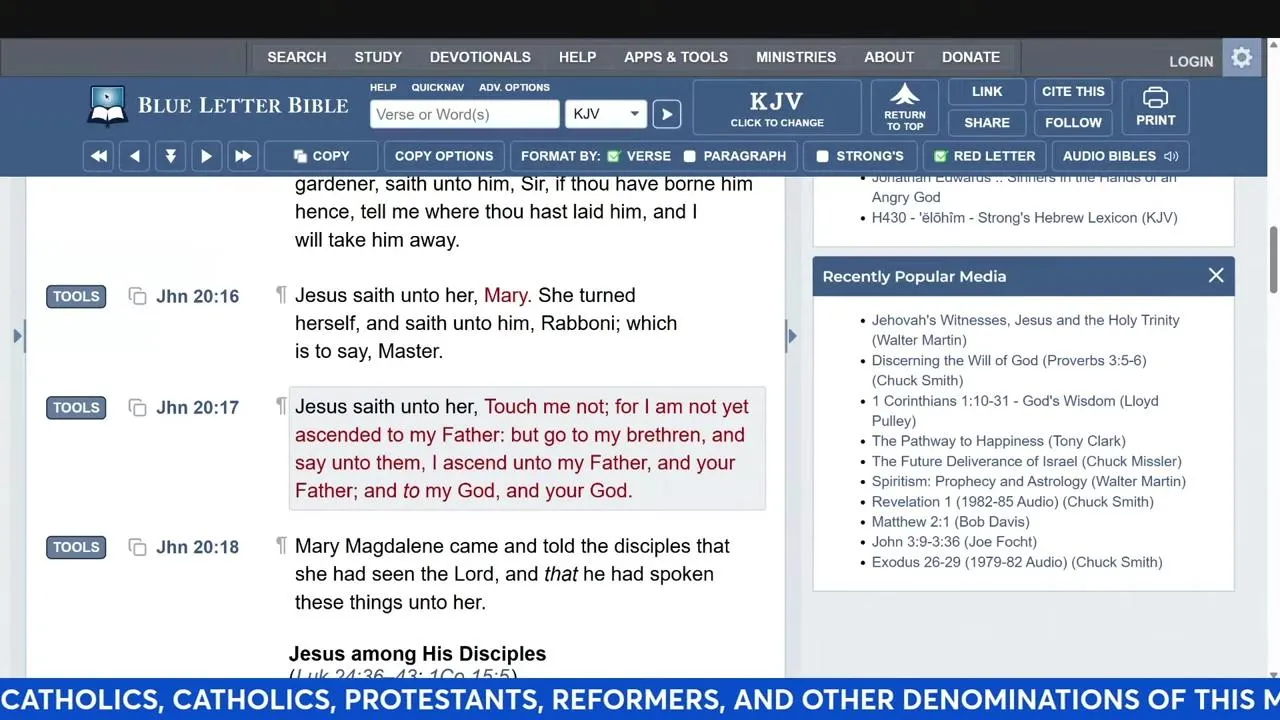Image resolution: width=1280 pixels, height=720 pixels.
Task: Copy verse Jhn 20:18 icon
Action: click(137, 547)
